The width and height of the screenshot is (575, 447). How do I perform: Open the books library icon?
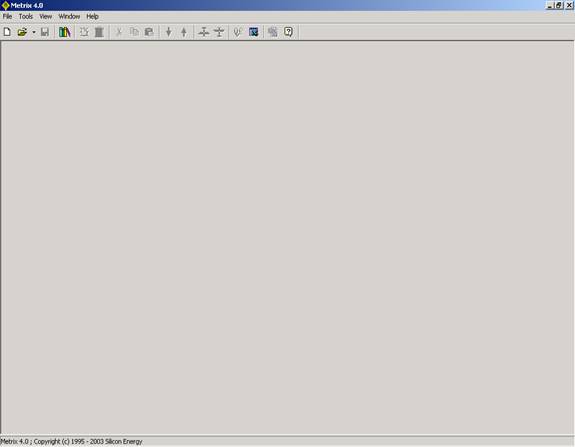(65, 32)
